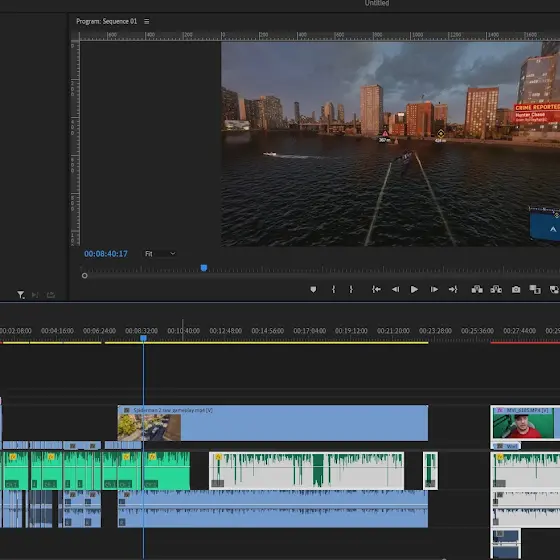Click the Program monitor vertical ruler
The height and width of the screenshot is (560, 560).
75,144
